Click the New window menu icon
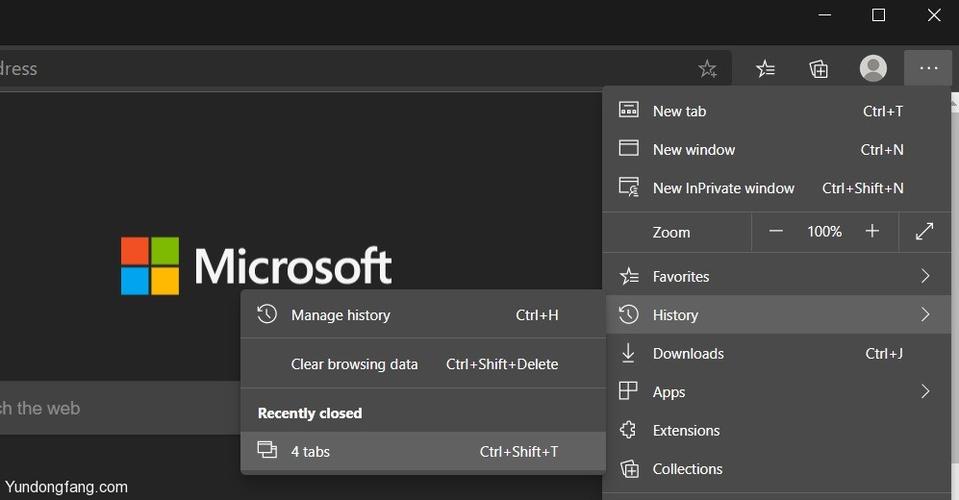The image size is (959, 500). pos(629,149)
